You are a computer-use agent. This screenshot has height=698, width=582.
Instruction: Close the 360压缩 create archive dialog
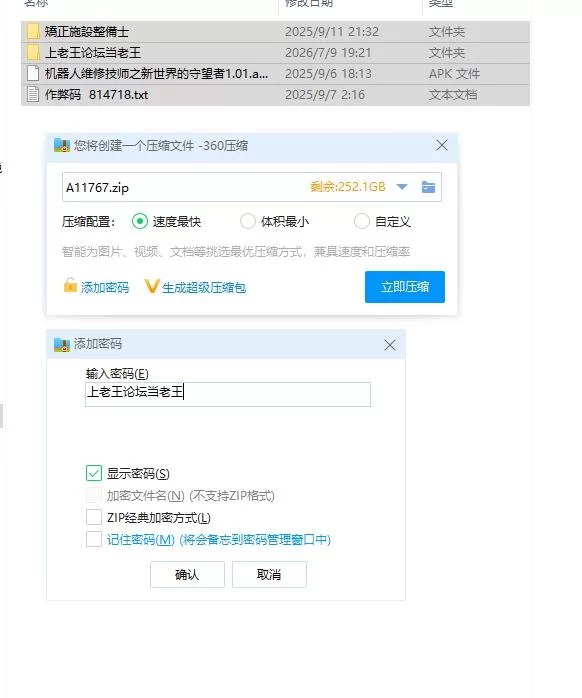[442, 145]
